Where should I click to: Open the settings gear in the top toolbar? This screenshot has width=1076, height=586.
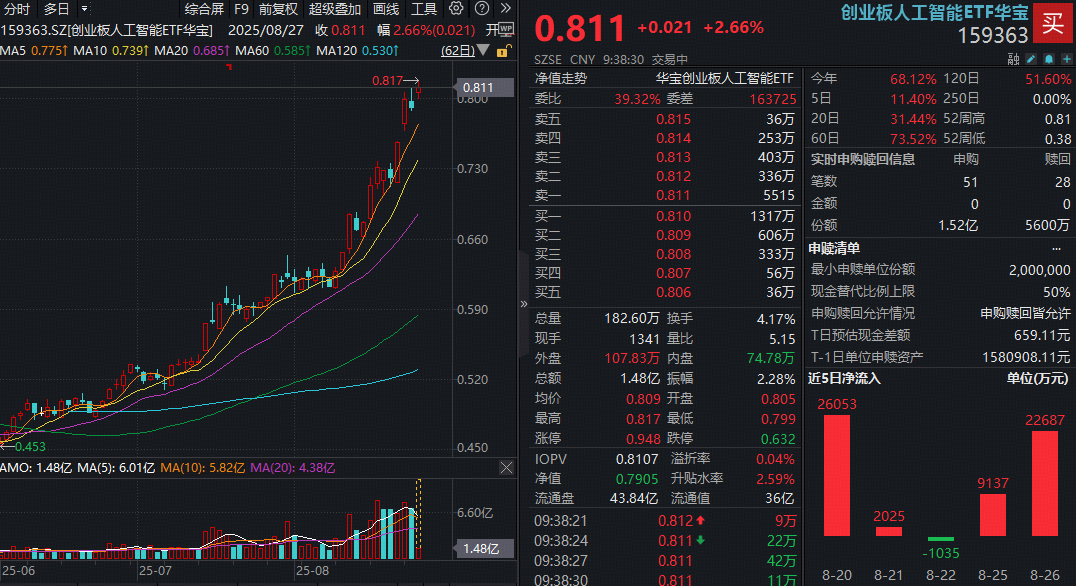457,9
